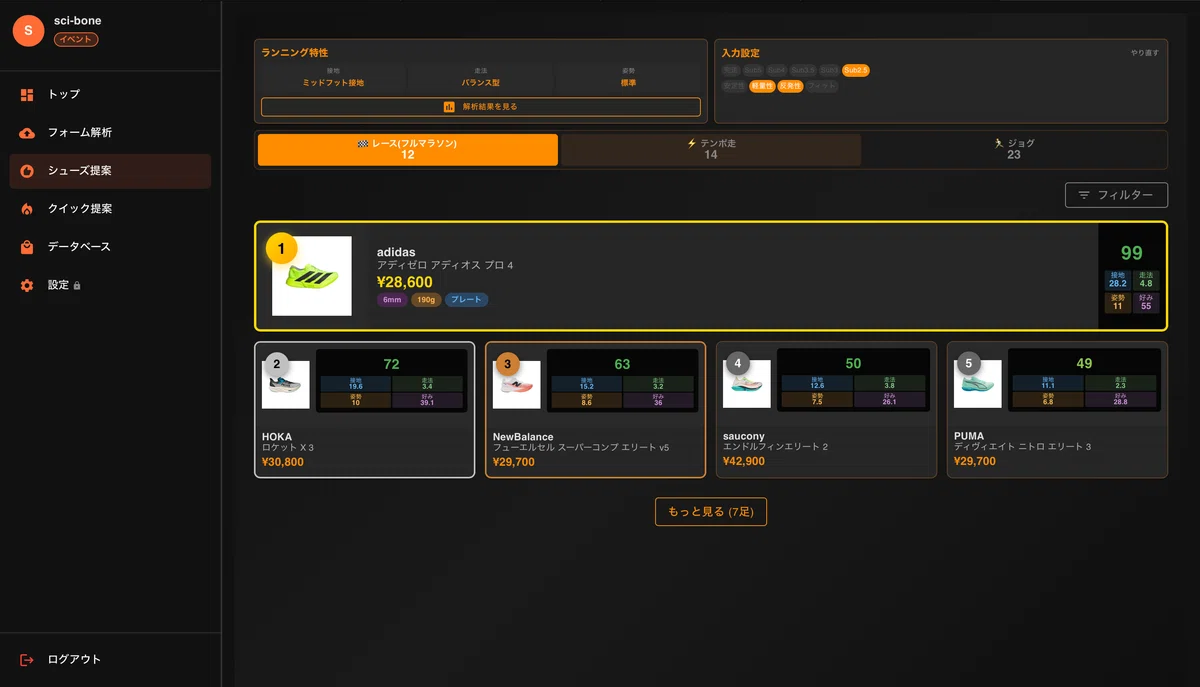The image size is (1200, 687).
Task: Enable the 安定性 preference chip
Action: (734, 86)
